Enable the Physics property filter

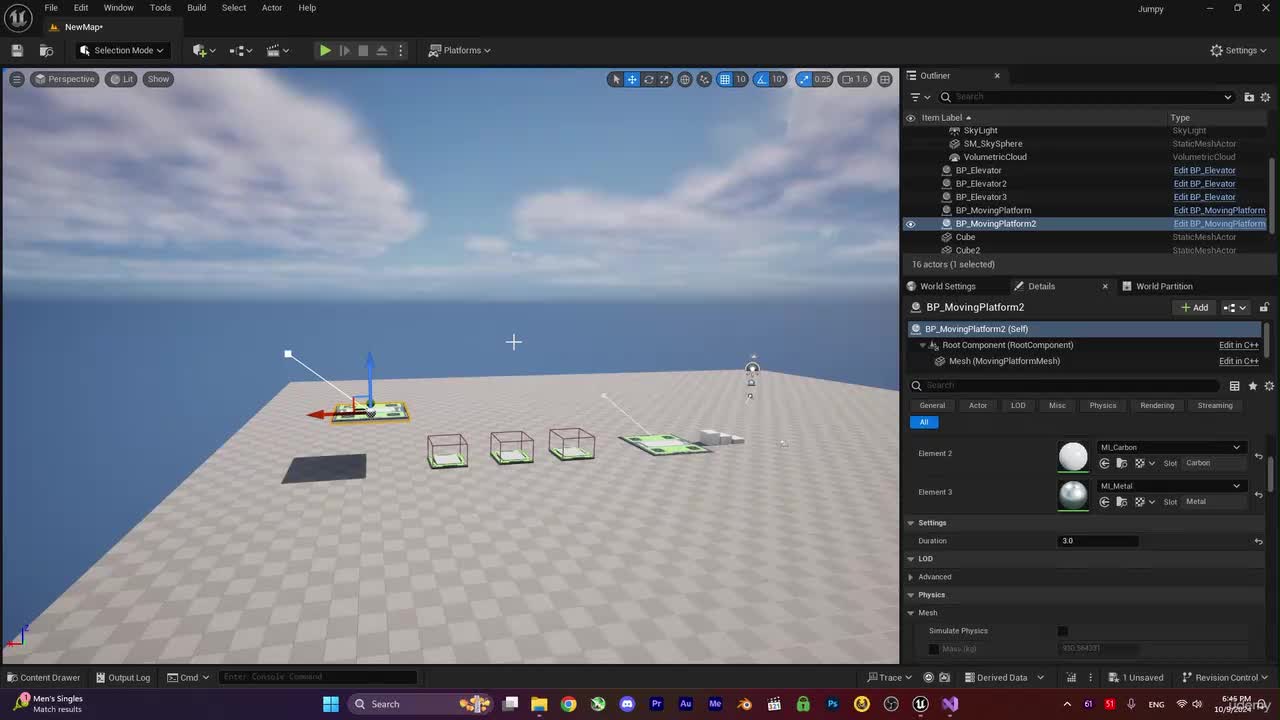(x=1103, y=406)
